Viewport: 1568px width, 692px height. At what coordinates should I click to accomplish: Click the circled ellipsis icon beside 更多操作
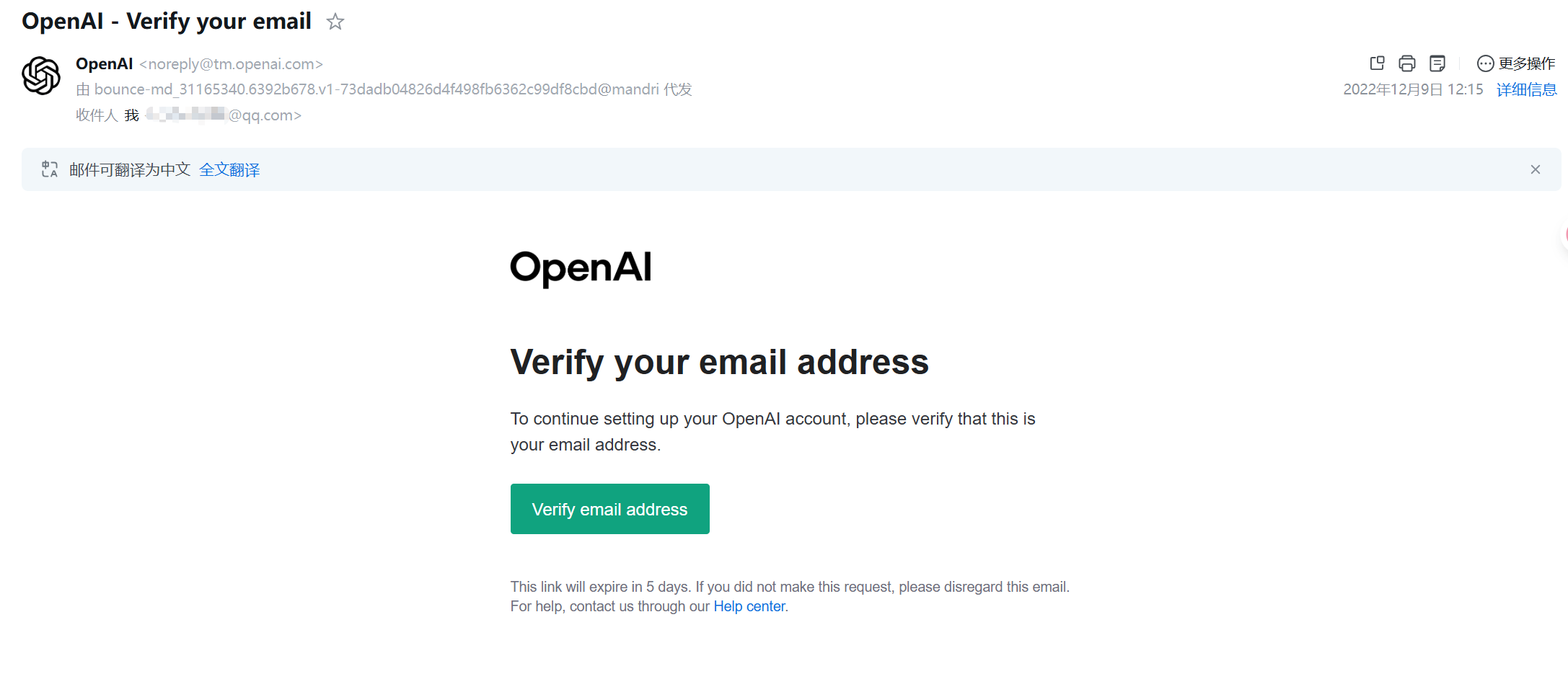pos(1485,63)
